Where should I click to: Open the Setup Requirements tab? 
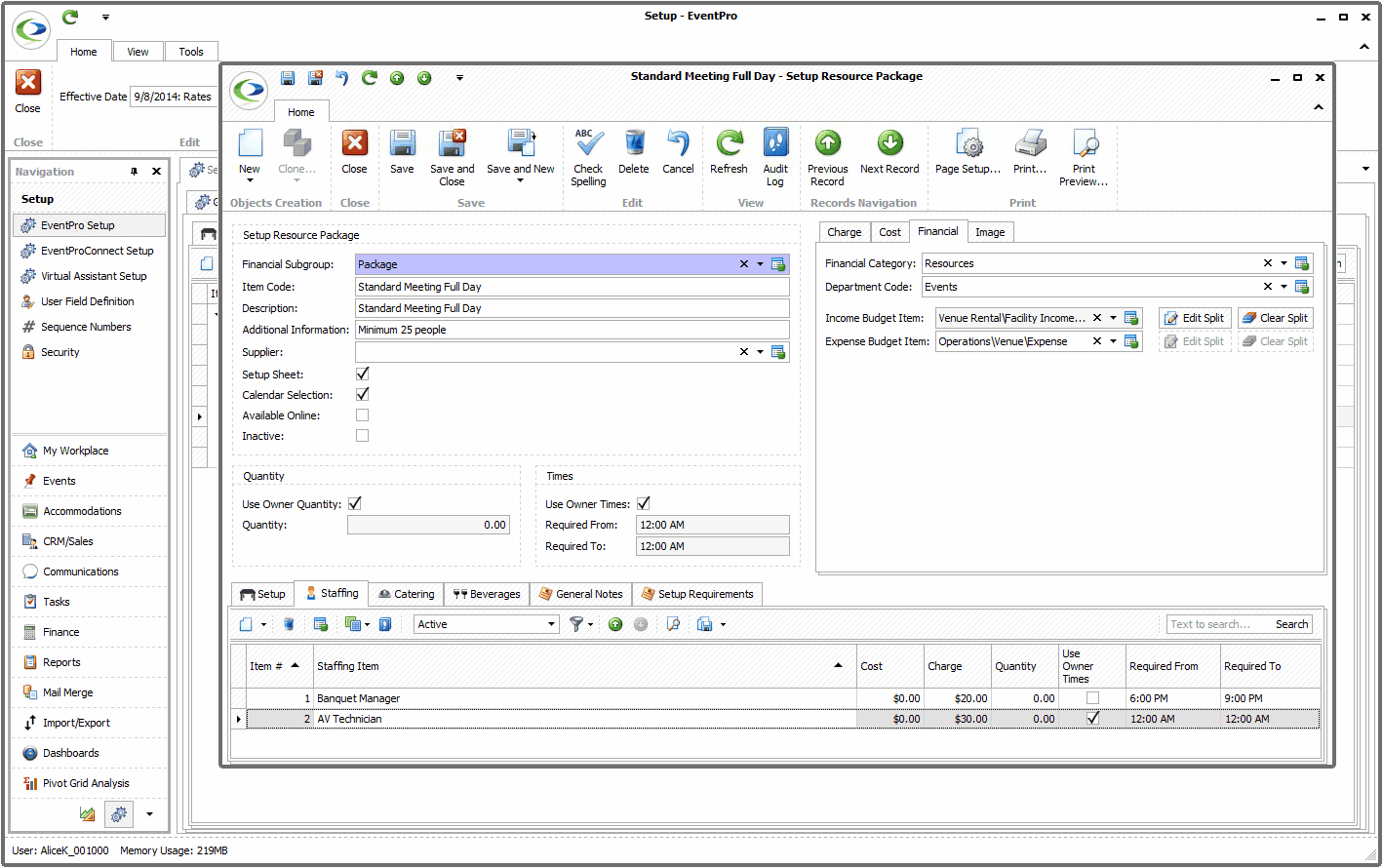click(696, 594)
